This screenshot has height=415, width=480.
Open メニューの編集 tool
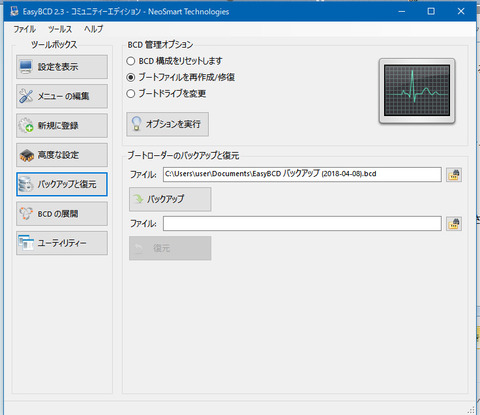(x=62, y=96)
